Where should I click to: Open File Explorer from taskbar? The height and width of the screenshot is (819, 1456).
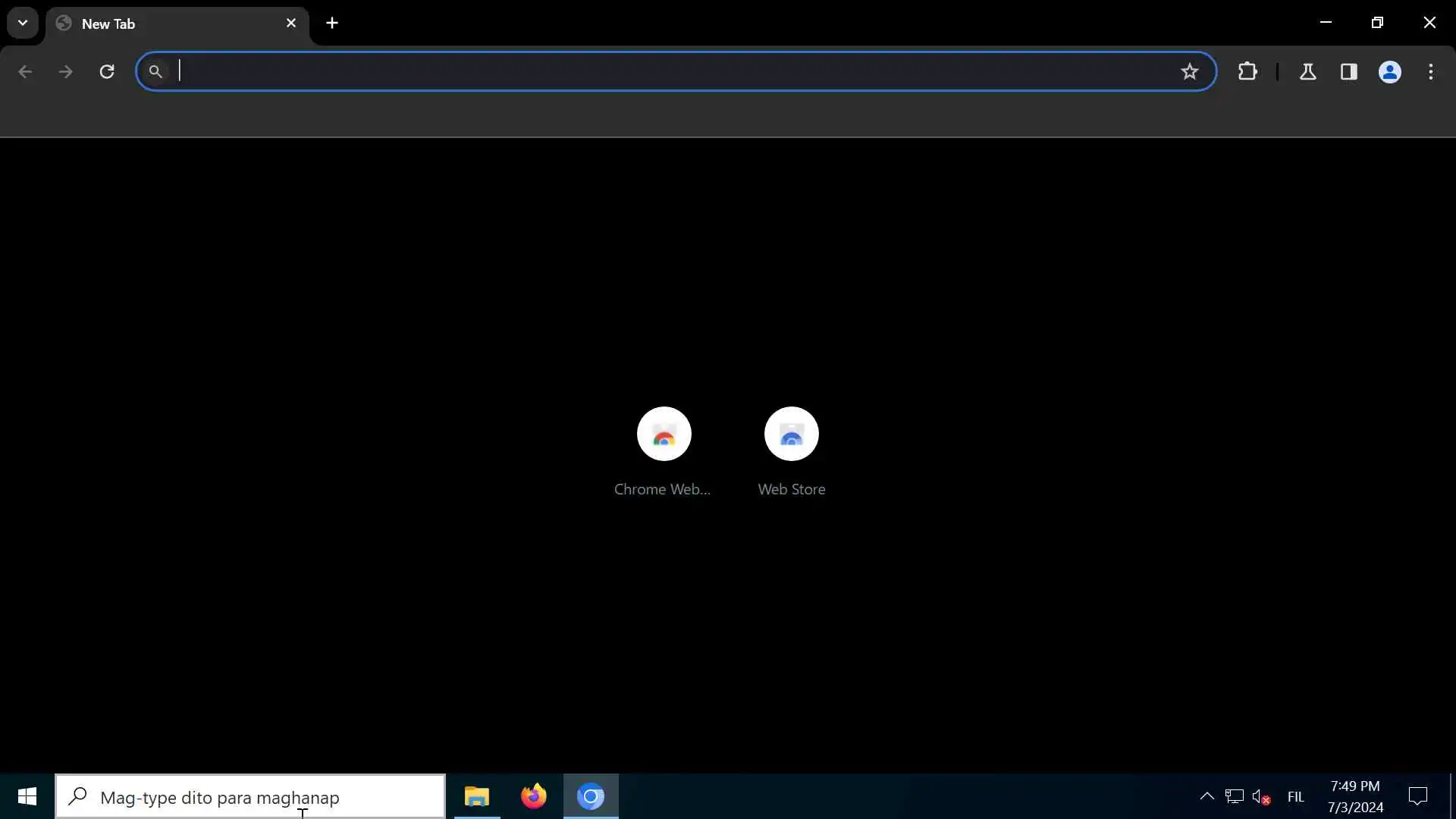tap(477, 796)
